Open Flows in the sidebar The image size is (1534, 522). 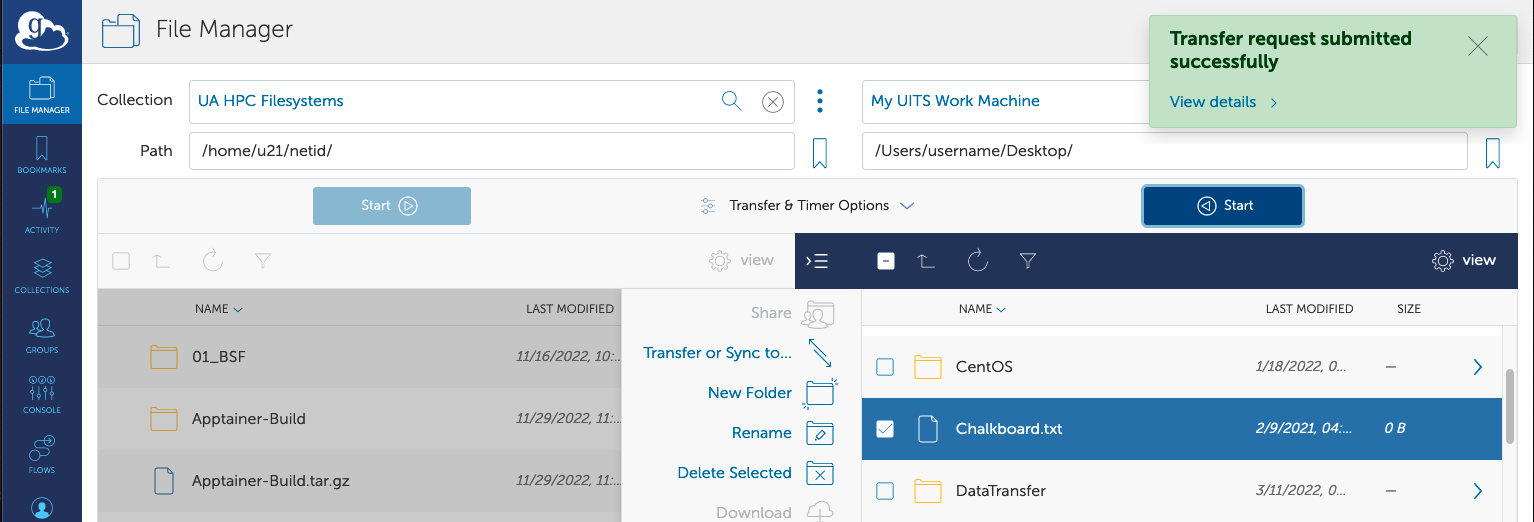coord(41,454)
